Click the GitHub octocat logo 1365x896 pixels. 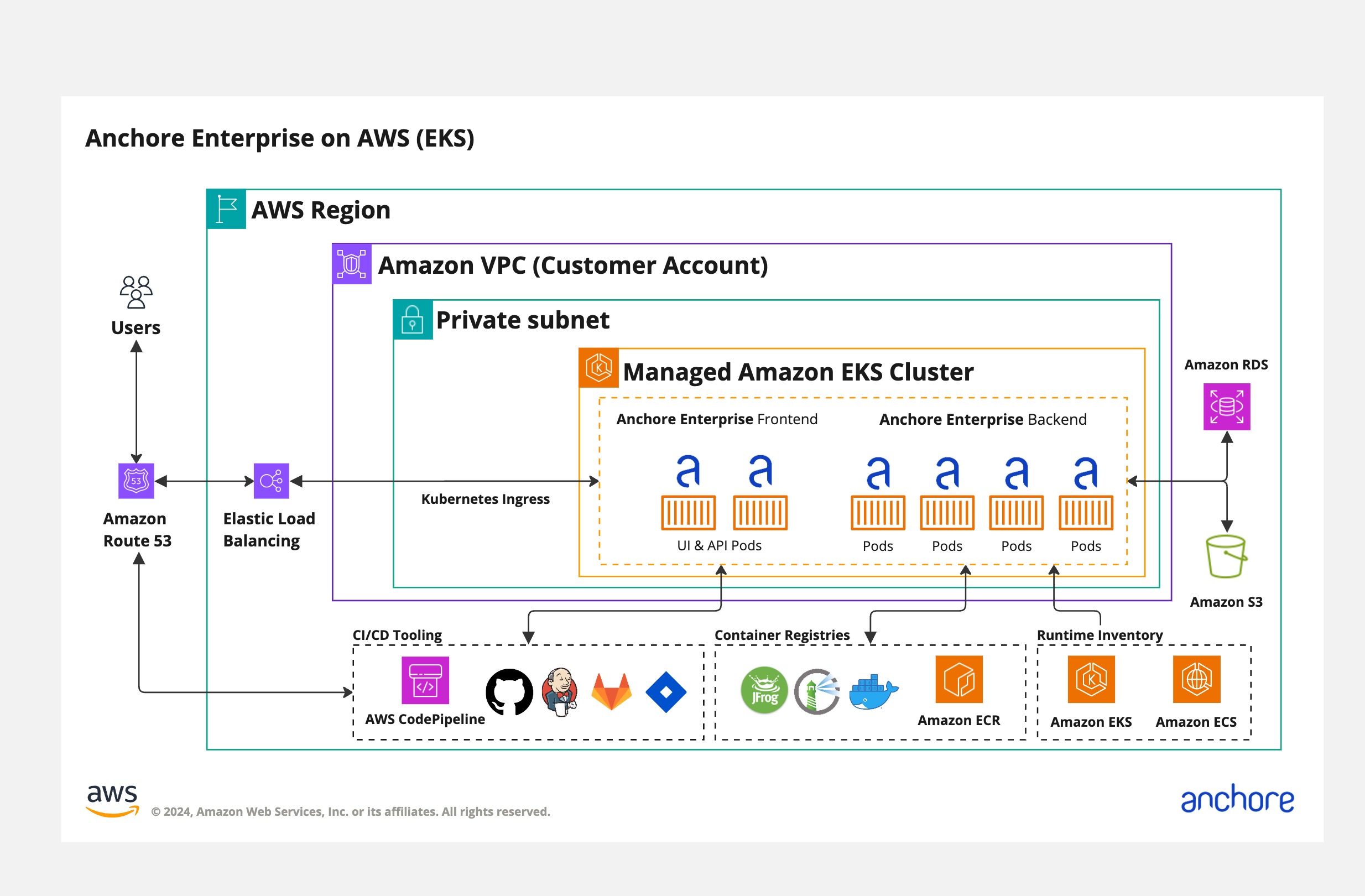509,692
